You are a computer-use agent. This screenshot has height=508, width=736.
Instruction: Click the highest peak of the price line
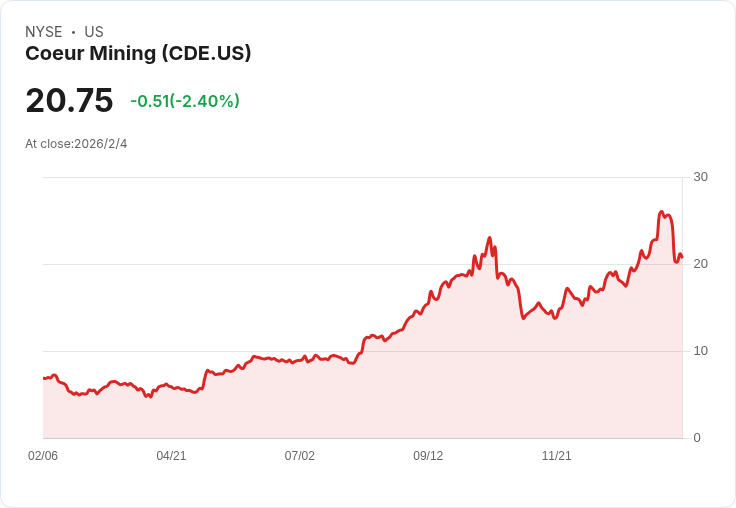tap(661, 212)
